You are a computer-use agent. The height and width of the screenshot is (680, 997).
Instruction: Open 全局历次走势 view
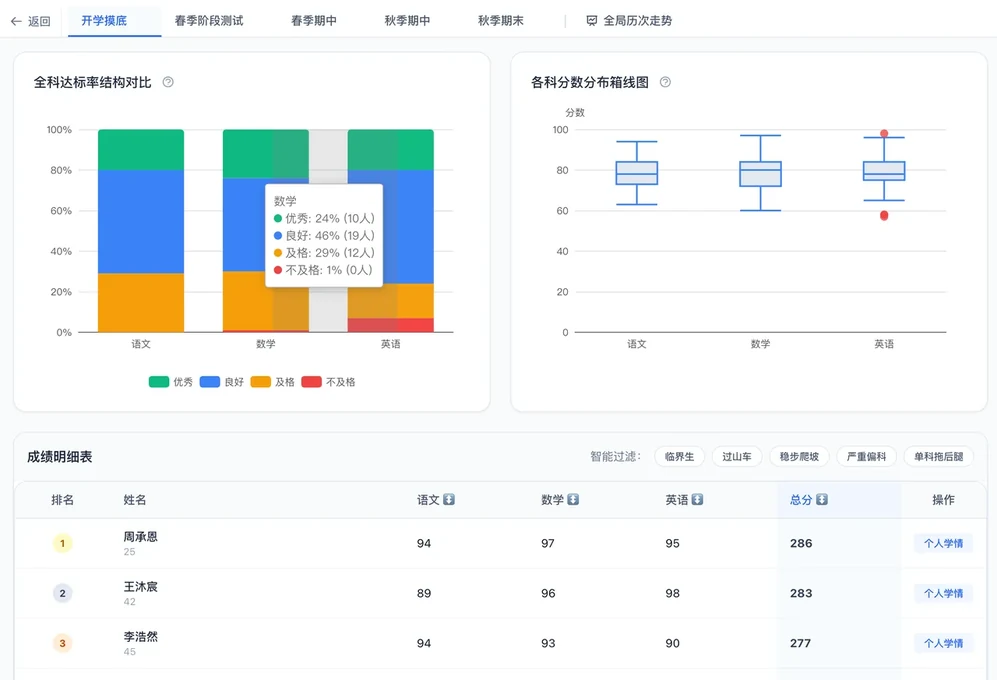[629, 21]
